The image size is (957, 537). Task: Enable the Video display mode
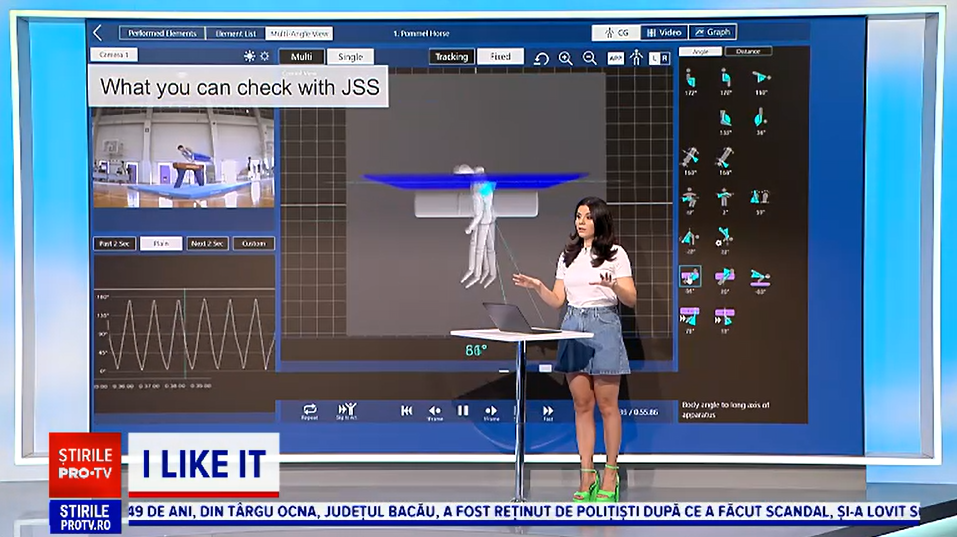click(664, 32)
